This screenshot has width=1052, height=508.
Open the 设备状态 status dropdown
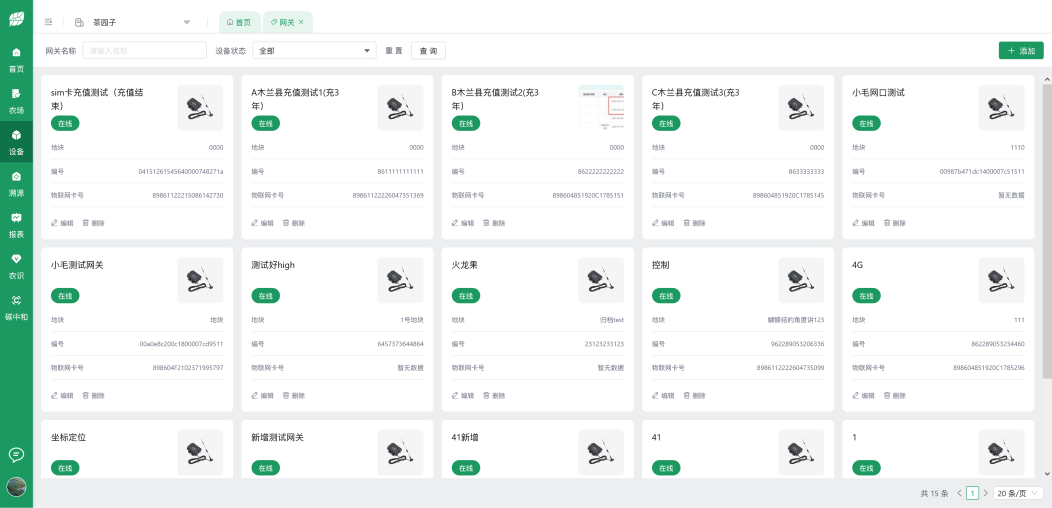point(314,50)
